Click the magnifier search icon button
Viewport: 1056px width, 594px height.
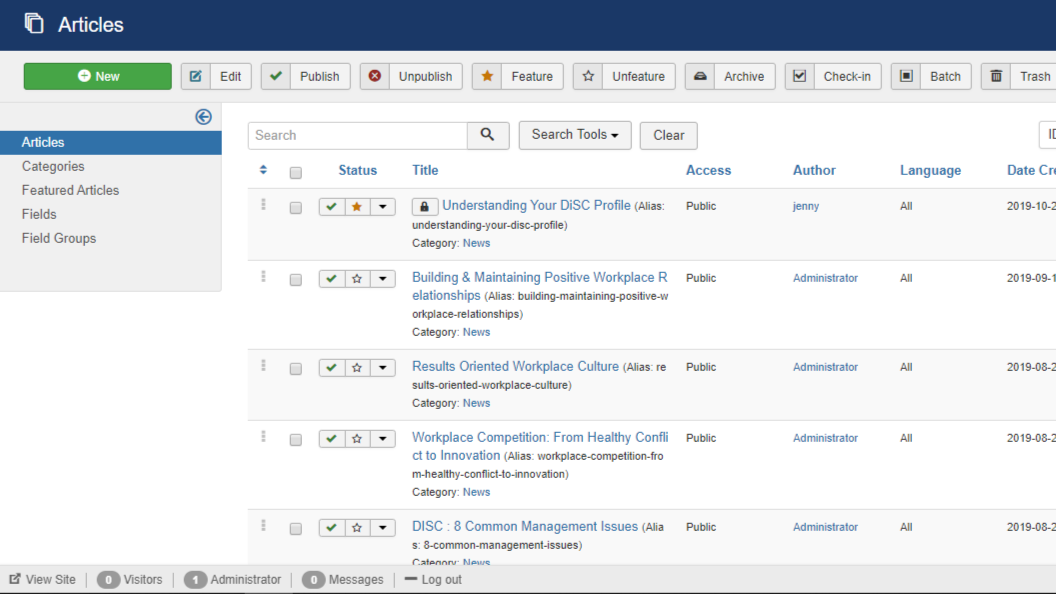pyautogui.click(x=488, y=135)
